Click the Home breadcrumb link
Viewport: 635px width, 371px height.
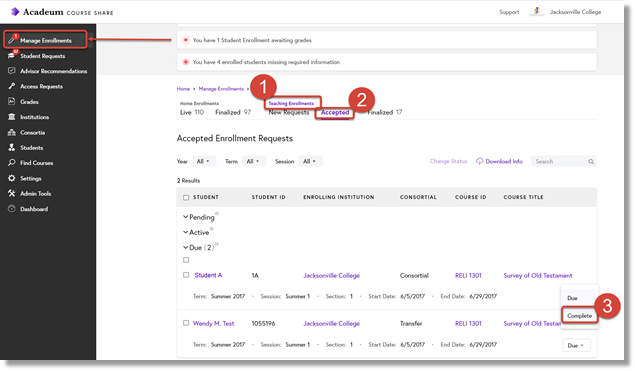(183, 89)
